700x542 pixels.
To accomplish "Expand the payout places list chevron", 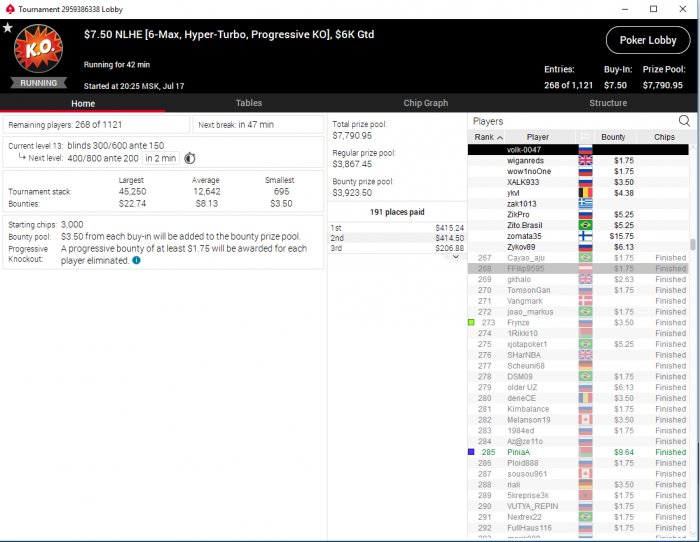I will [x=456, y=257].
